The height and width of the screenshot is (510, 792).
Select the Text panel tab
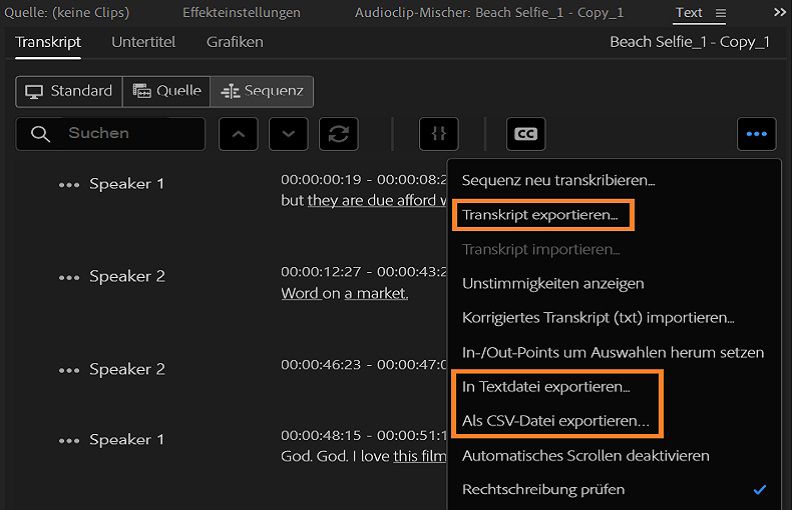[689, 13]
